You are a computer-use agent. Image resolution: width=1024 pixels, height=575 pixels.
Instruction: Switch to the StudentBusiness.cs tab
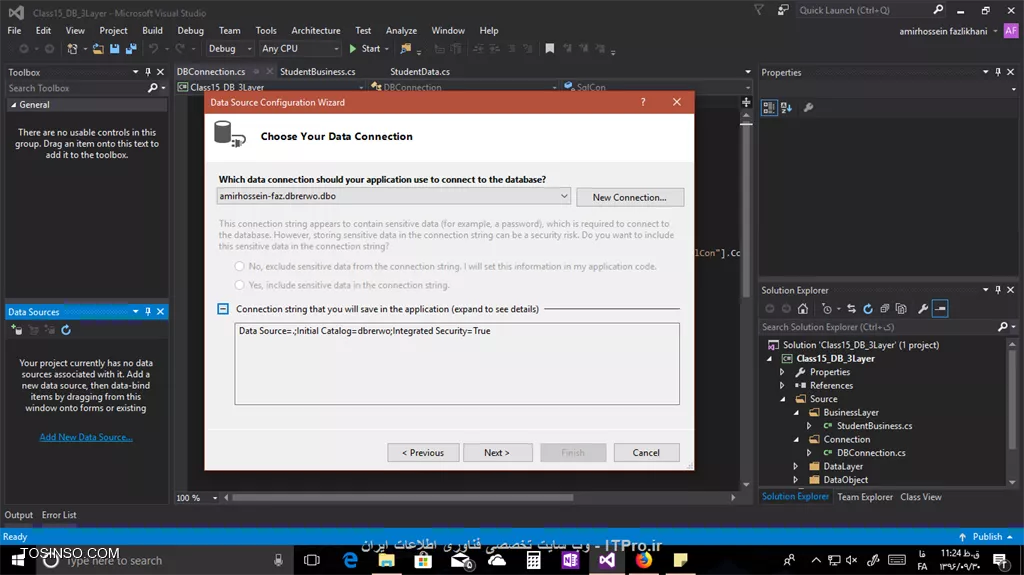coord(317,72)
